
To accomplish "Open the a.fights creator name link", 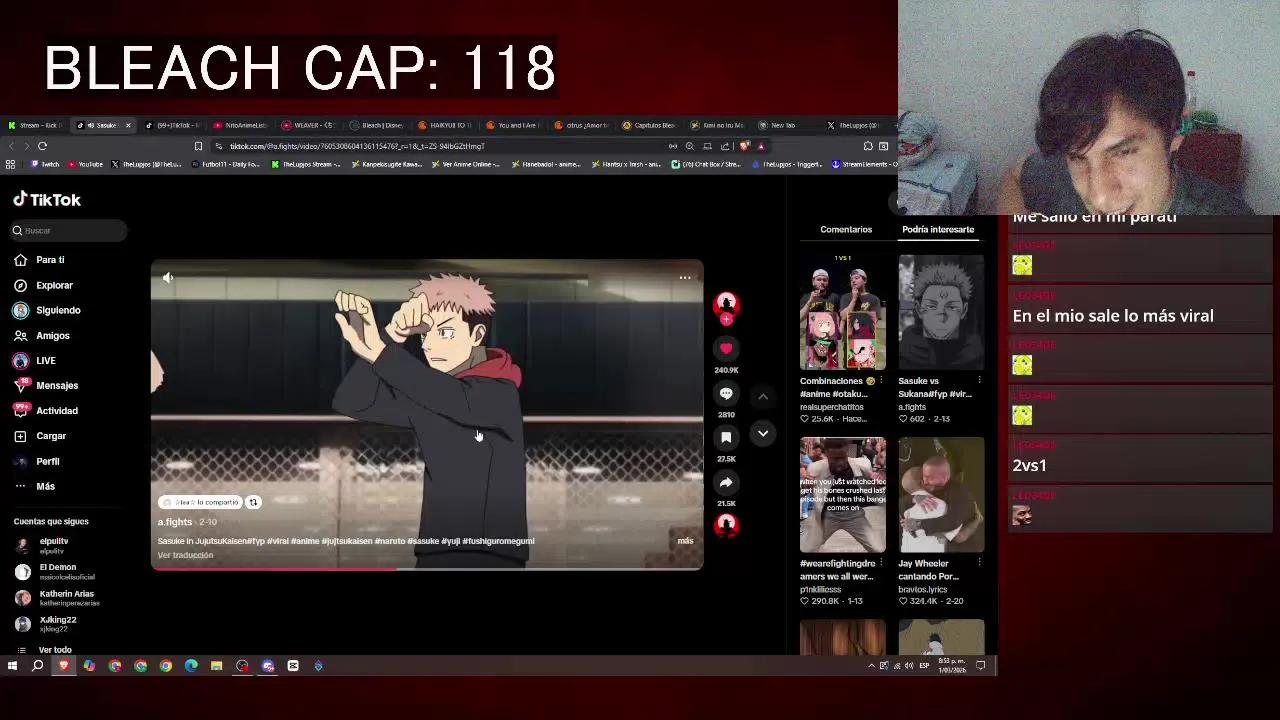I will pos(174,522).
